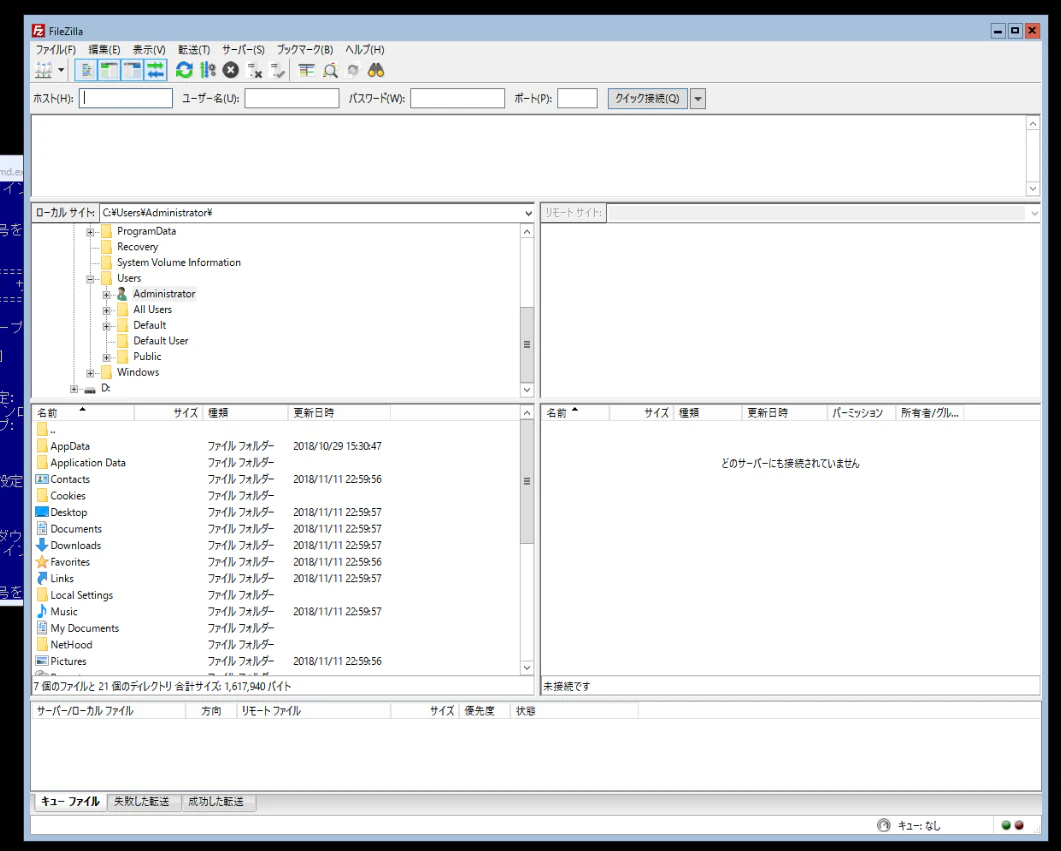The height and width of the screenshot is (851, 1061).
Task: Click the クイック接続(Q) button
Action: click(648, 99)
